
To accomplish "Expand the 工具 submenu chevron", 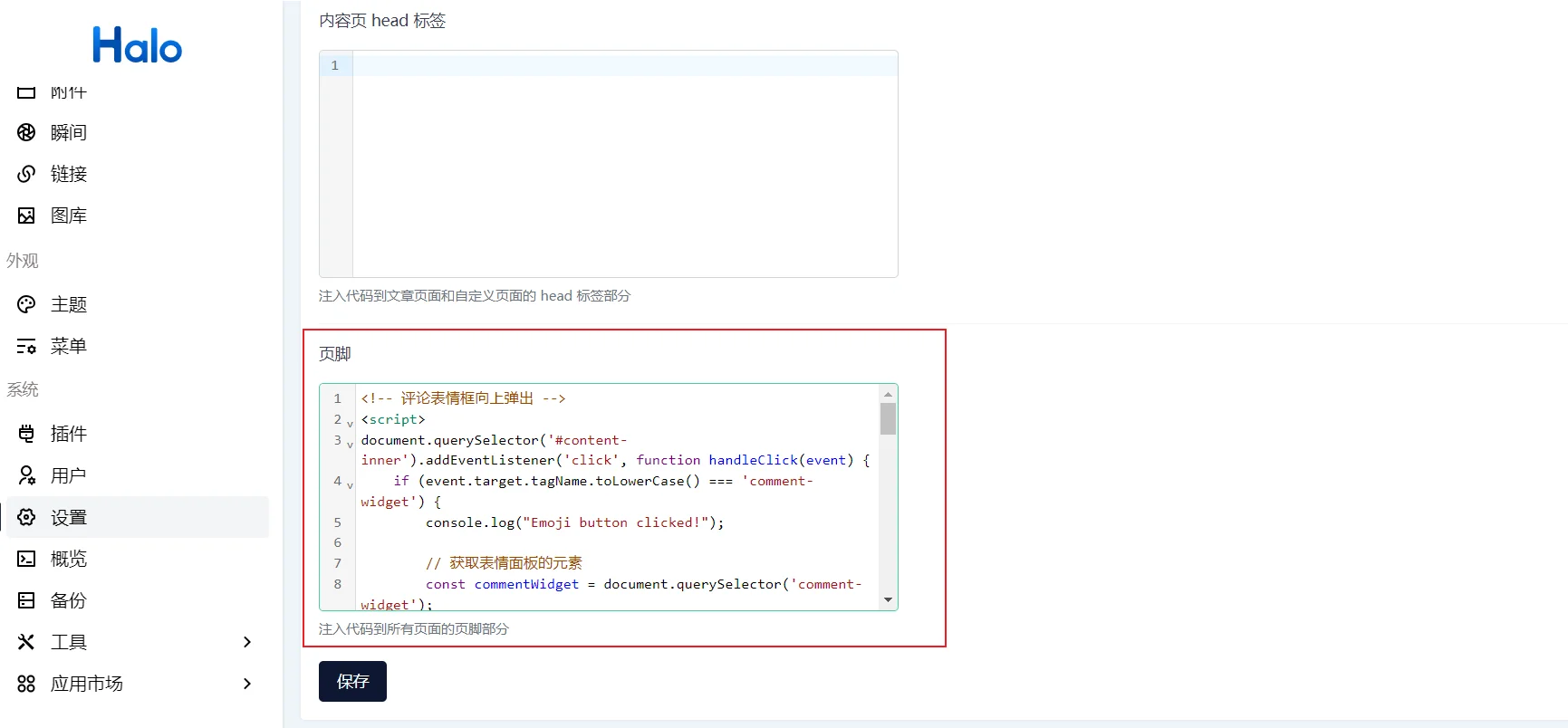I will click(x=247, y=642).
